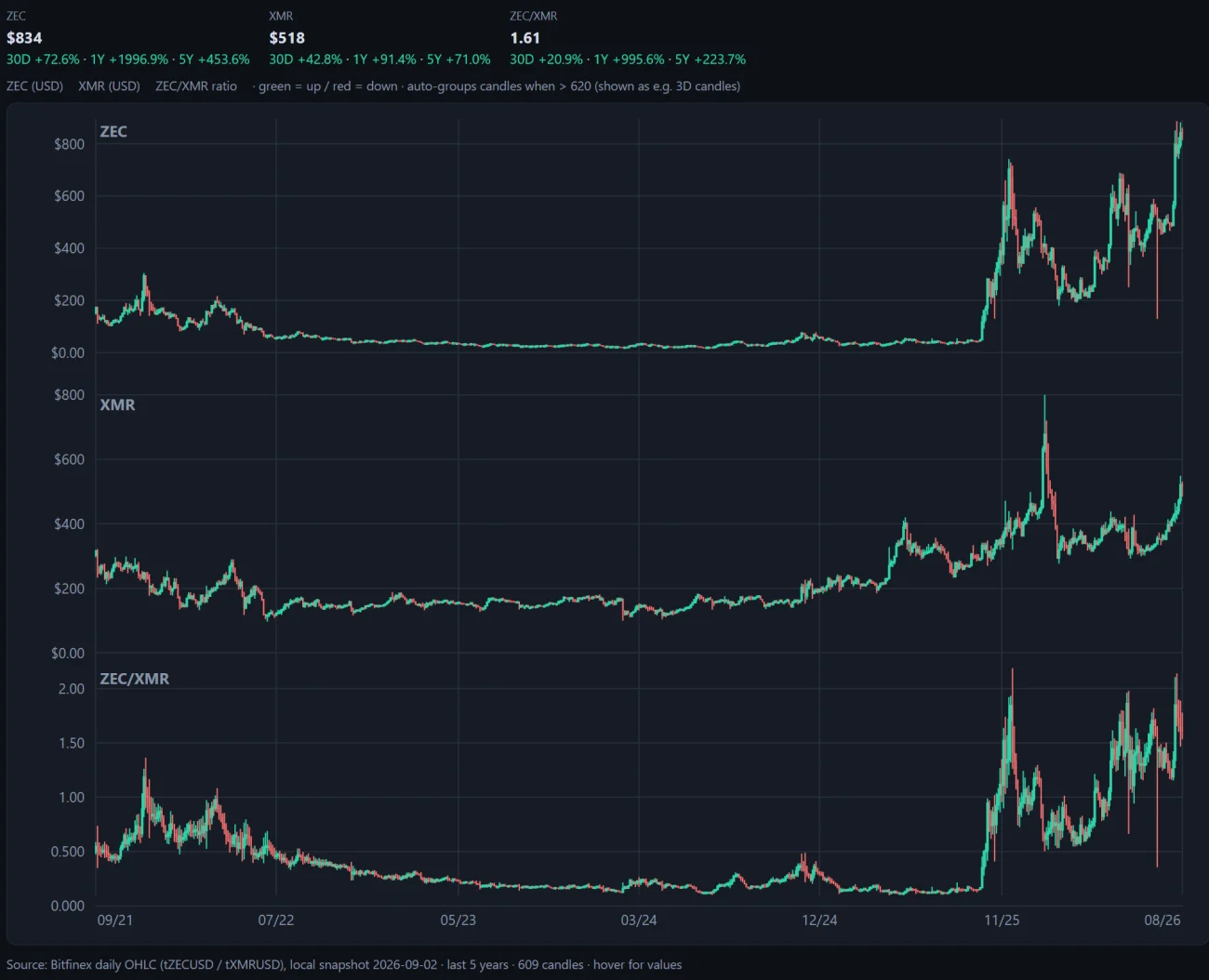Click the $800 axis label on the XMR chart
The height and width of the screenshot is (980, 1209).
point(69,395)
